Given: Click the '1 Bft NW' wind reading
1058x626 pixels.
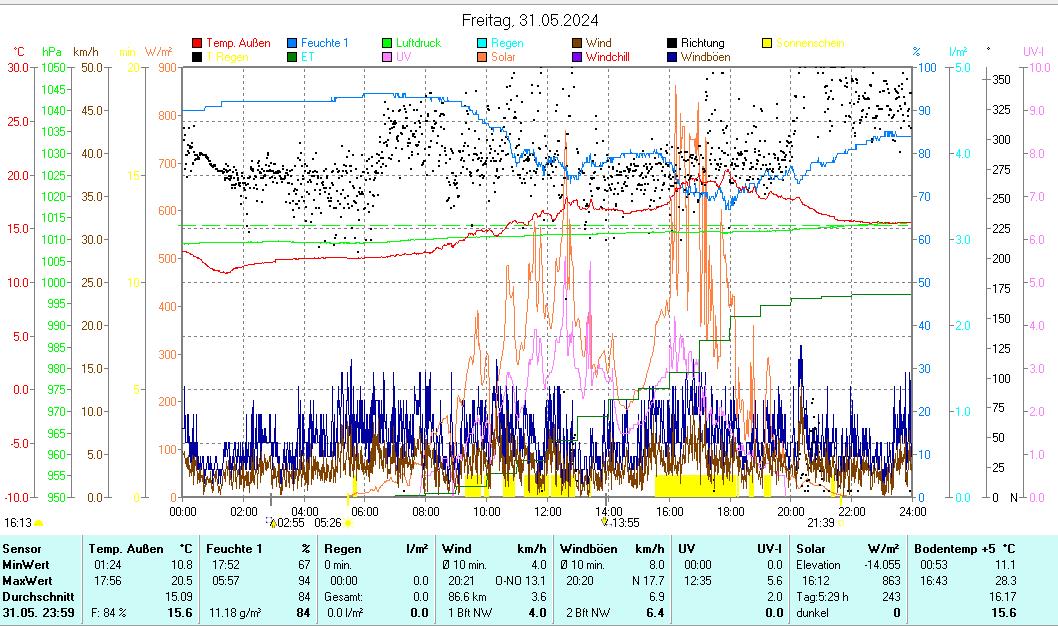Looking at the screenshot, I should [470, 613].
